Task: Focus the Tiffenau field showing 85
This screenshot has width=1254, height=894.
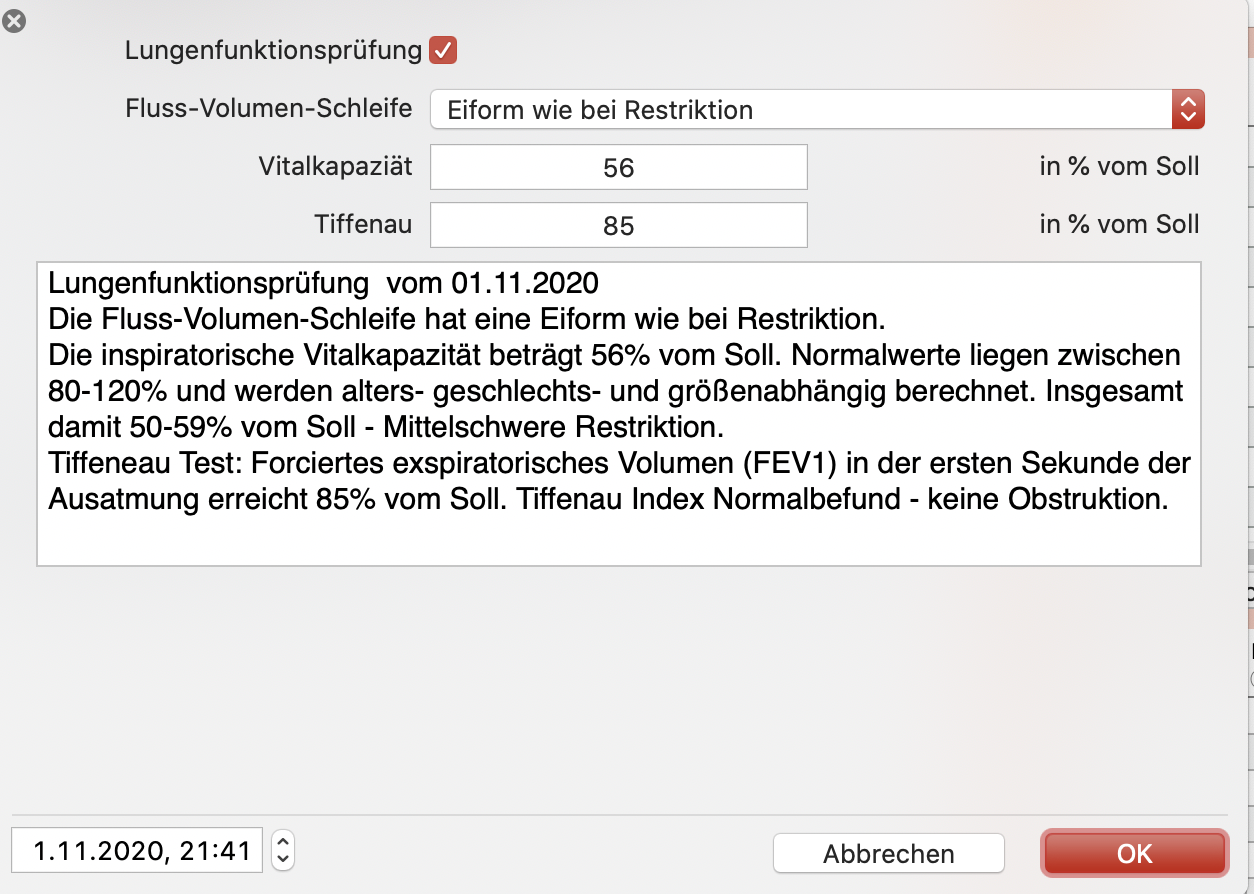Action: [618, 225]
